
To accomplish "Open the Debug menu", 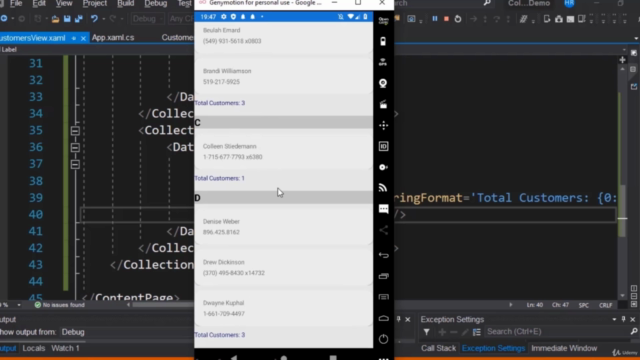I will point(156,3).
